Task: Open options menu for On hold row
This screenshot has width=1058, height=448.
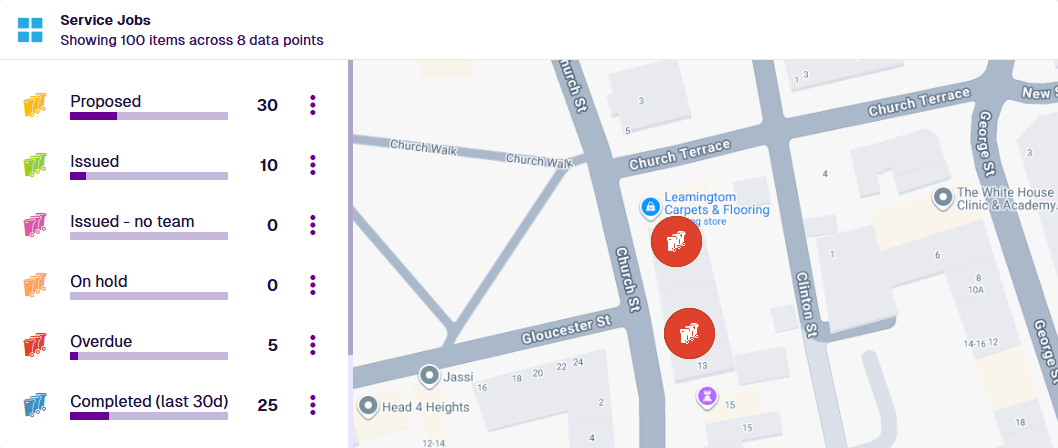Action: pyautogui.click(x=313, y=285)
